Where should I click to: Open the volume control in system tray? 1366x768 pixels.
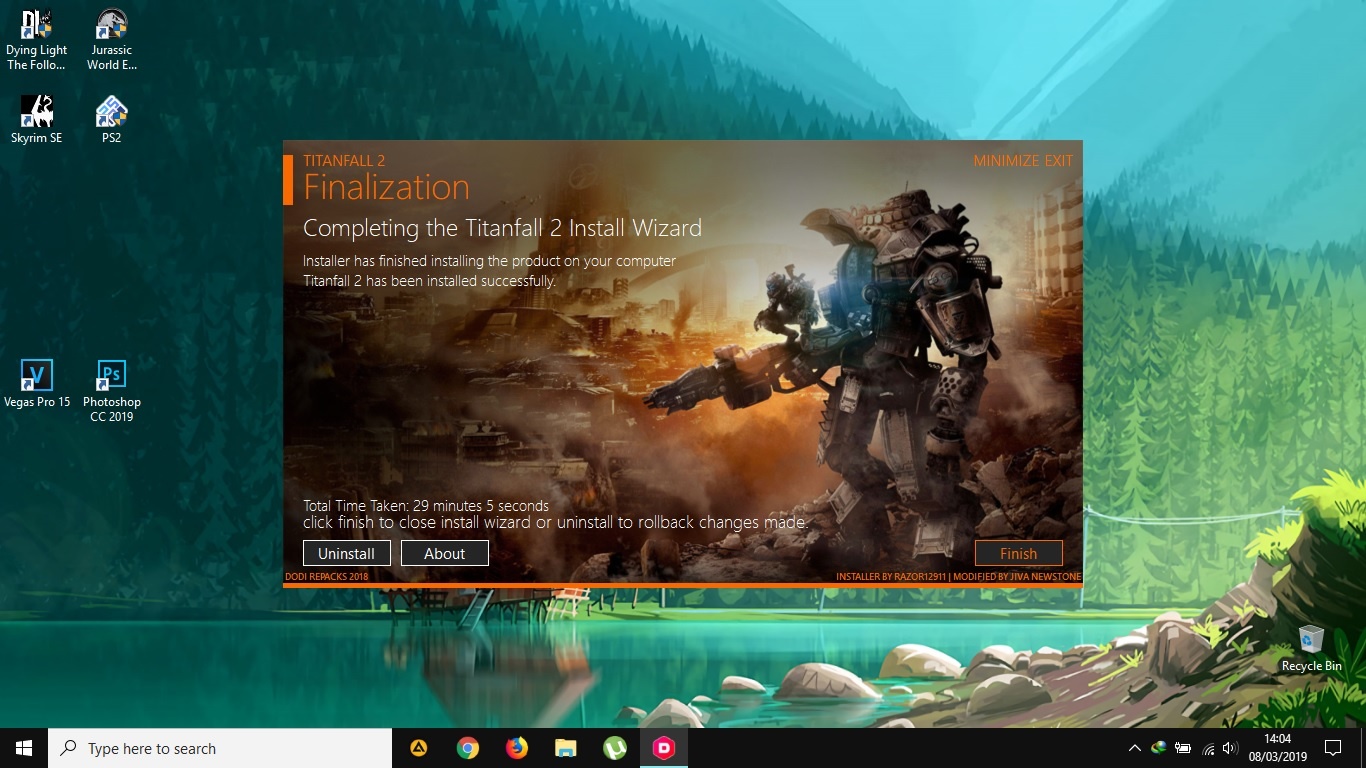coord(1230,748)
